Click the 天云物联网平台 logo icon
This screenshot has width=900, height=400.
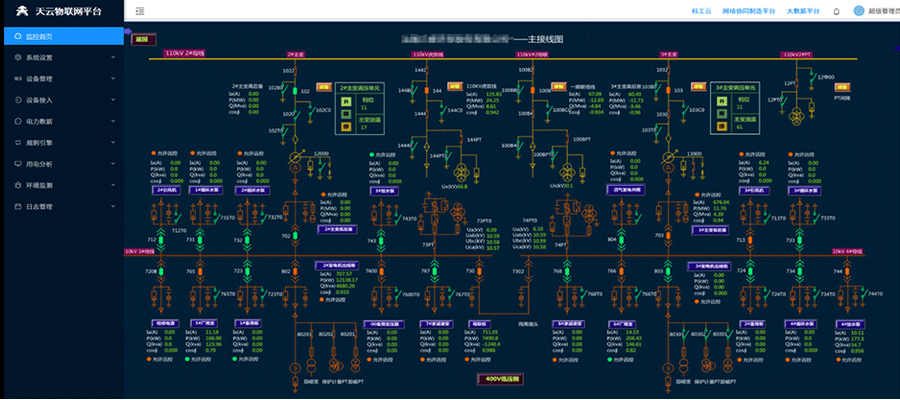point(16,11)
